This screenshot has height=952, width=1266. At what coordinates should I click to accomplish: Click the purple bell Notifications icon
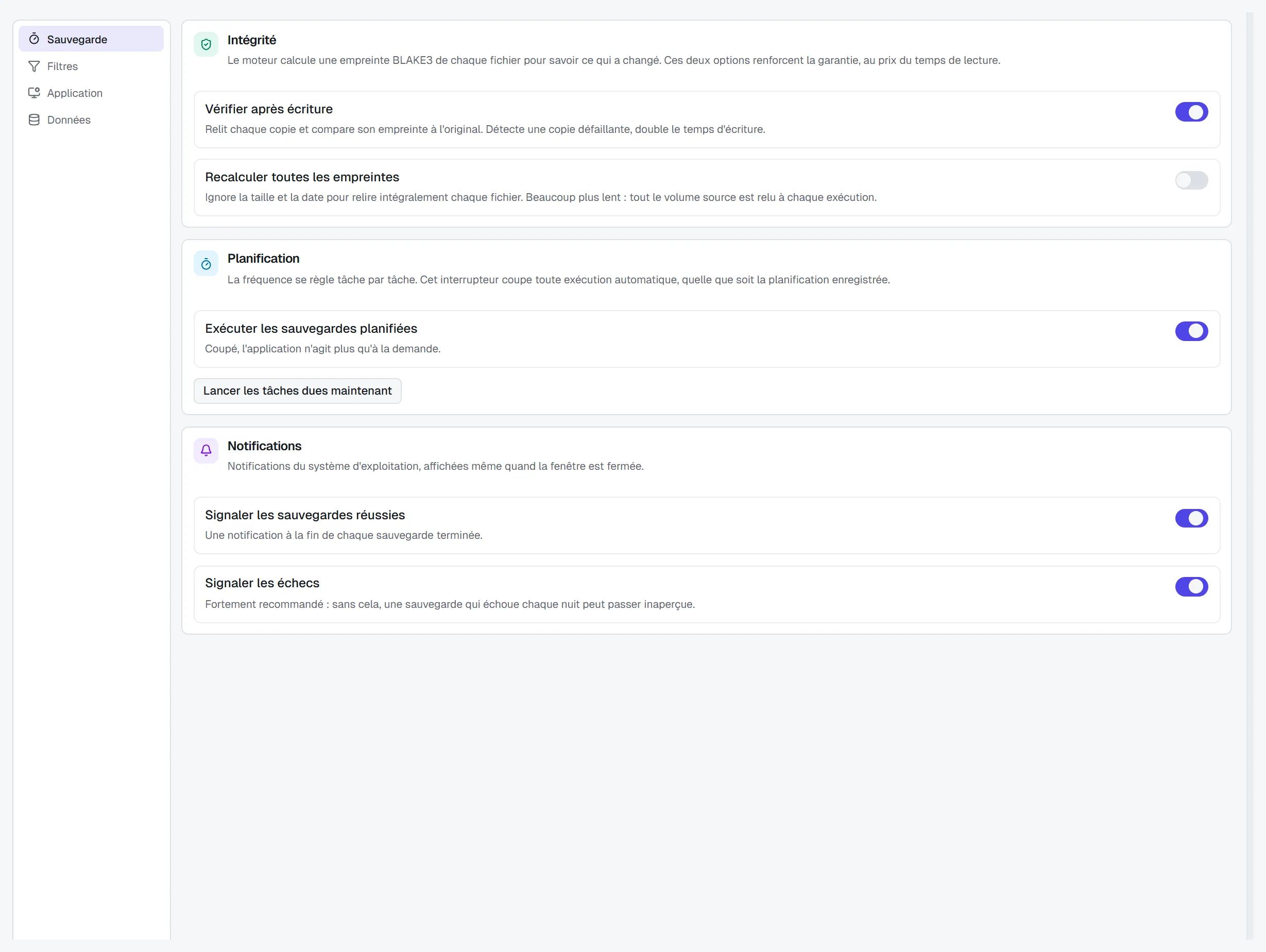click(206, 451)
